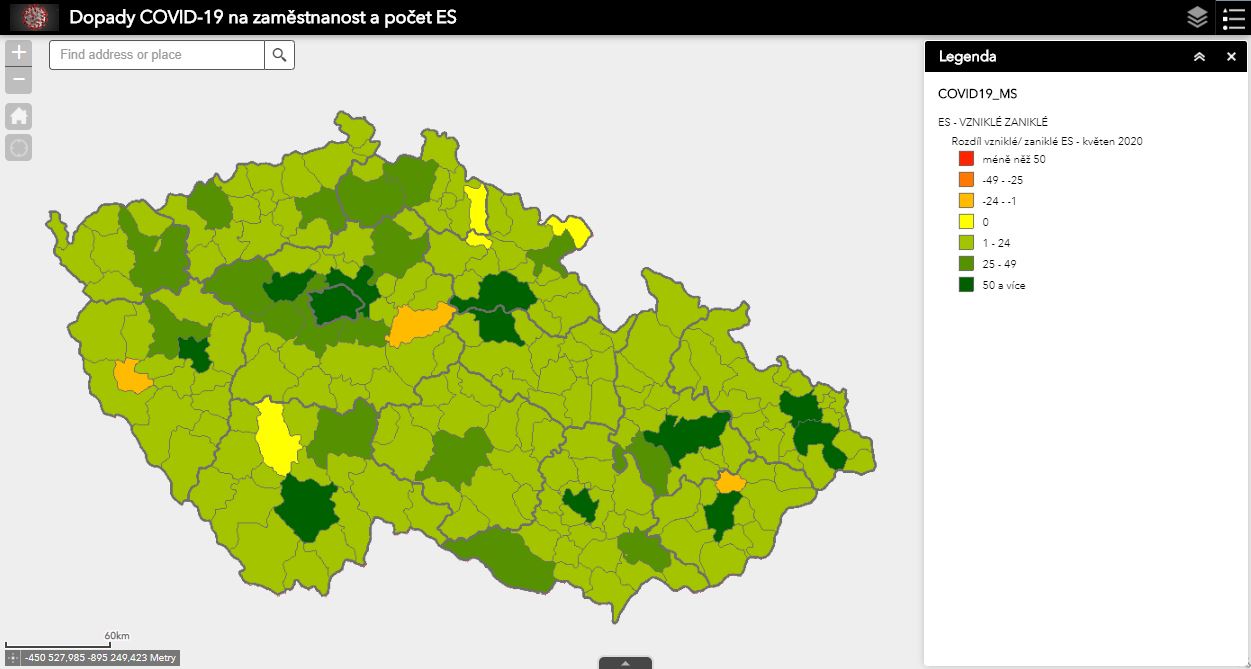The width and height of the screenshot is (1251, 669).
Task: Click the Dopady COVID-19 app title
Action: 263,17
